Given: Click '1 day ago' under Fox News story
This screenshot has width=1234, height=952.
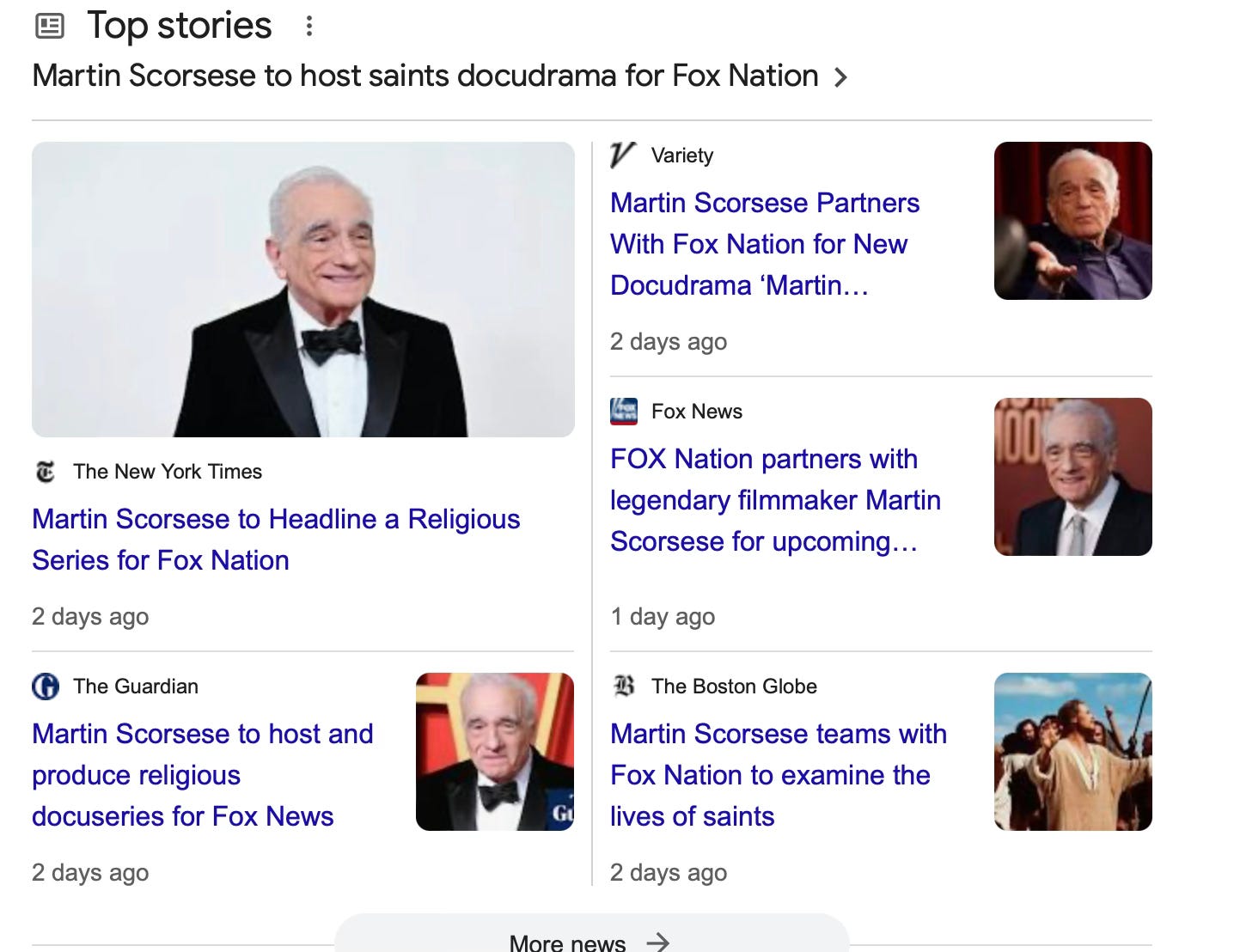Looking at the screenshot, I should [663, 617].
